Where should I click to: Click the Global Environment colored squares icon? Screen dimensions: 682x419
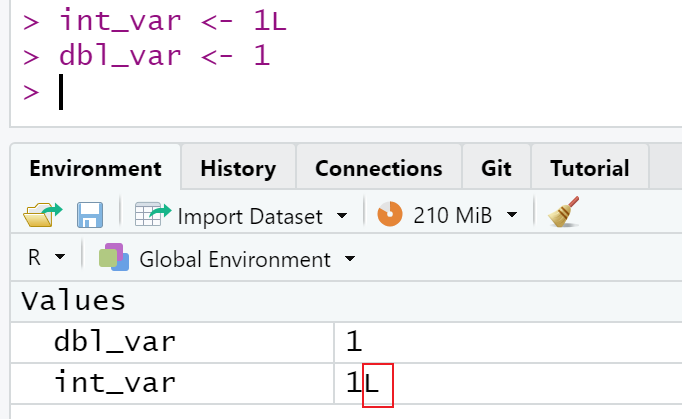pyautogui.click(x=114, y=257)
